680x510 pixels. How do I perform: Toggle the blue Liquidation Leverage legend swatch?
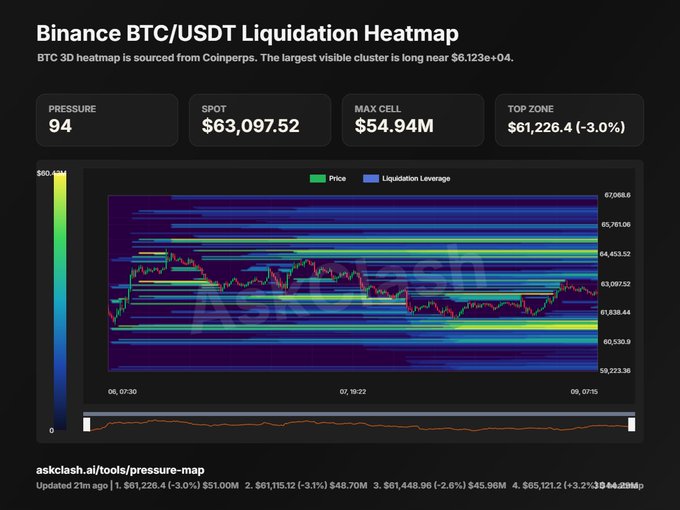pyautogui.click(x=371, y=179)
